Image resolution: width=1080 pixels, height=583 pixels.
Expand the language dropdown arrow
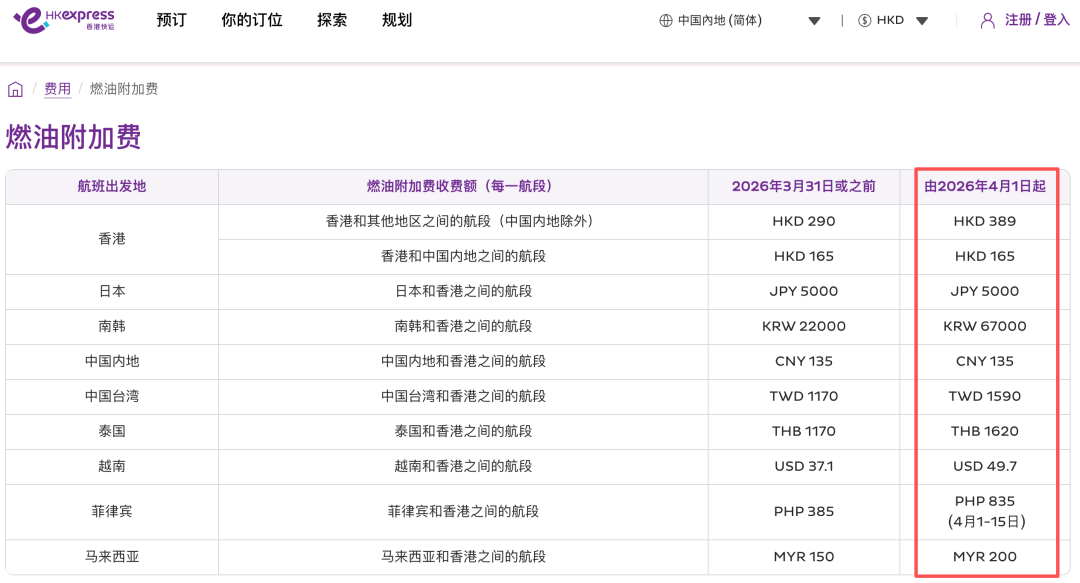814,21
